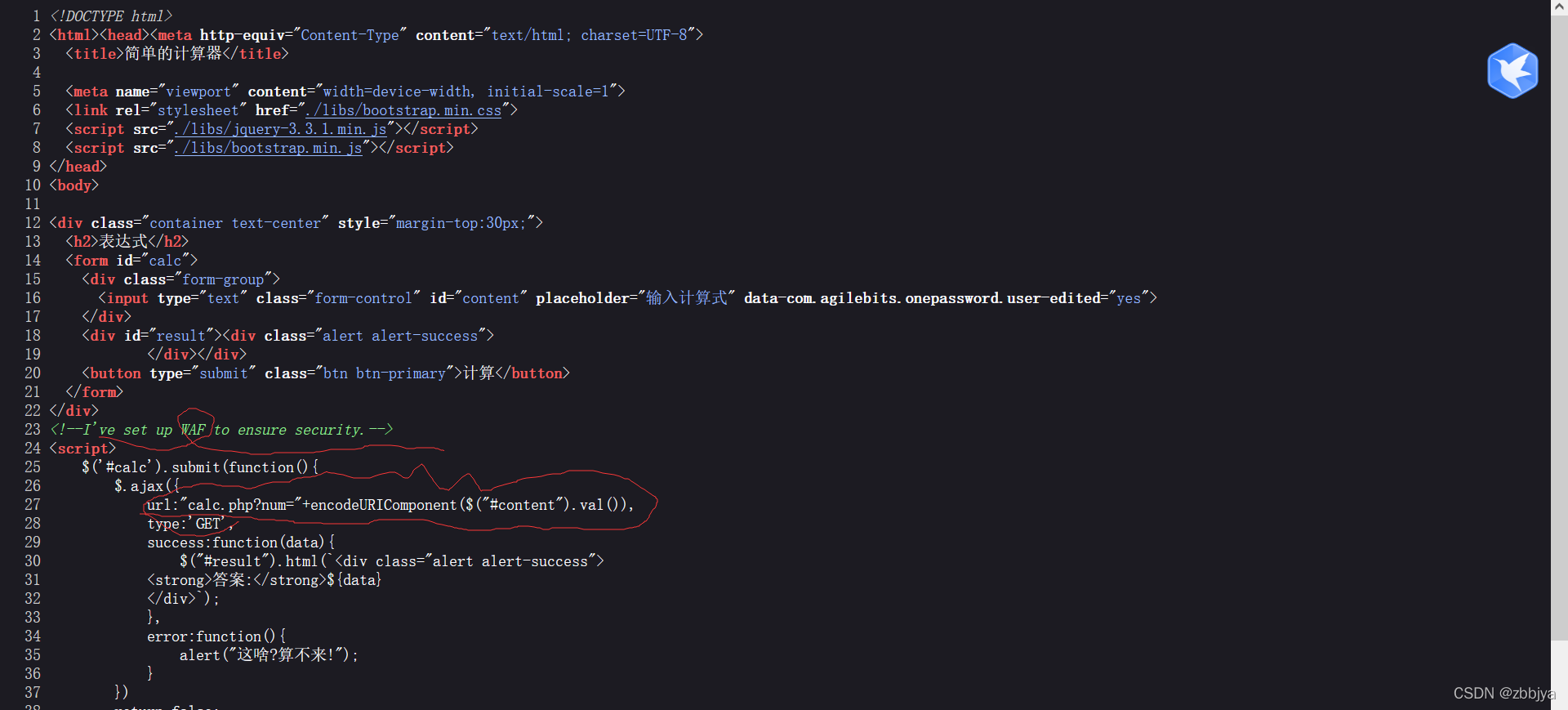The height and width of the screenshot is (710, 1568).
Task: Click the <body> tag on line 10
Action: point(74,185)
